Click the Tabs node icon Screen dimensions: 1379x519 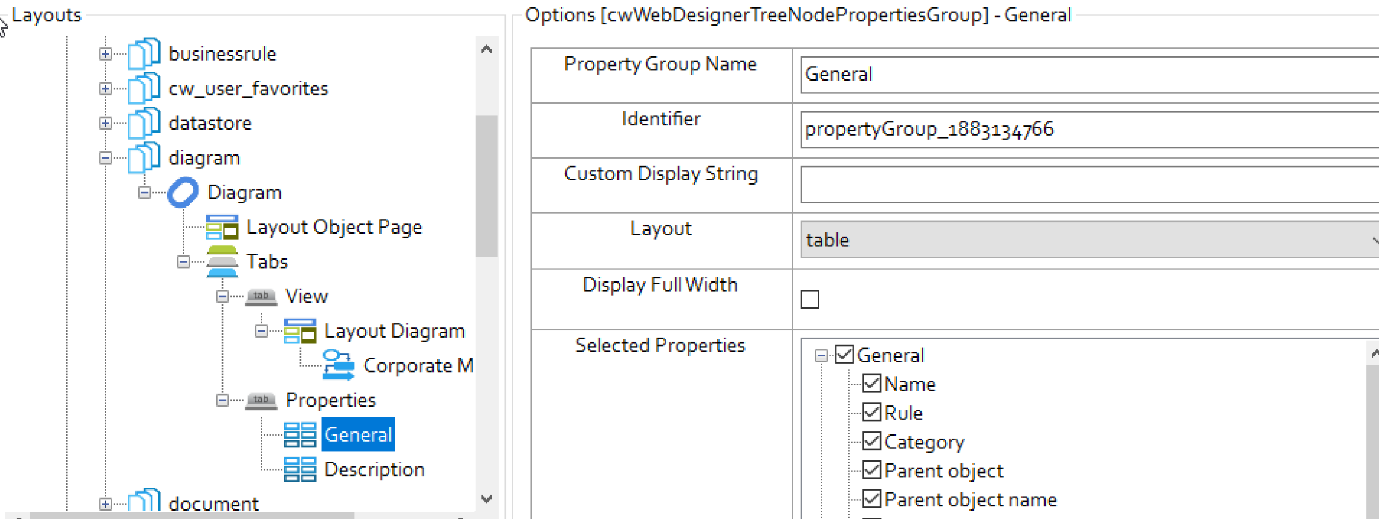[221, 262]
